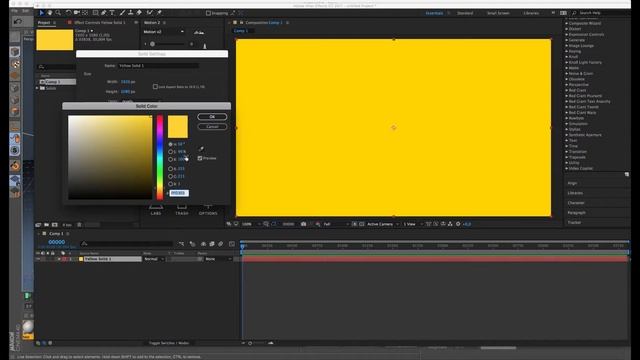Select the Clone Stamp tool
The image size is (640, 360).
(131, 13)
